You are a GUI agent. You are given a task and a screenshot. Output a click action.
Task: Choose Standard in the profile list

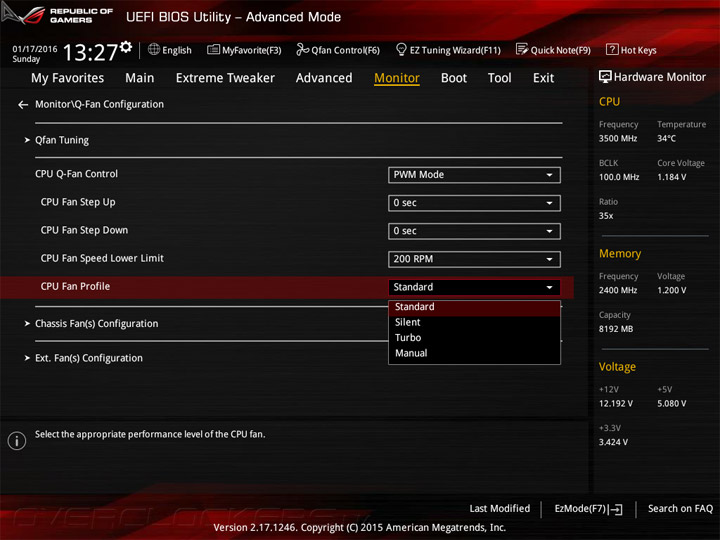click(x=474, y=307)
